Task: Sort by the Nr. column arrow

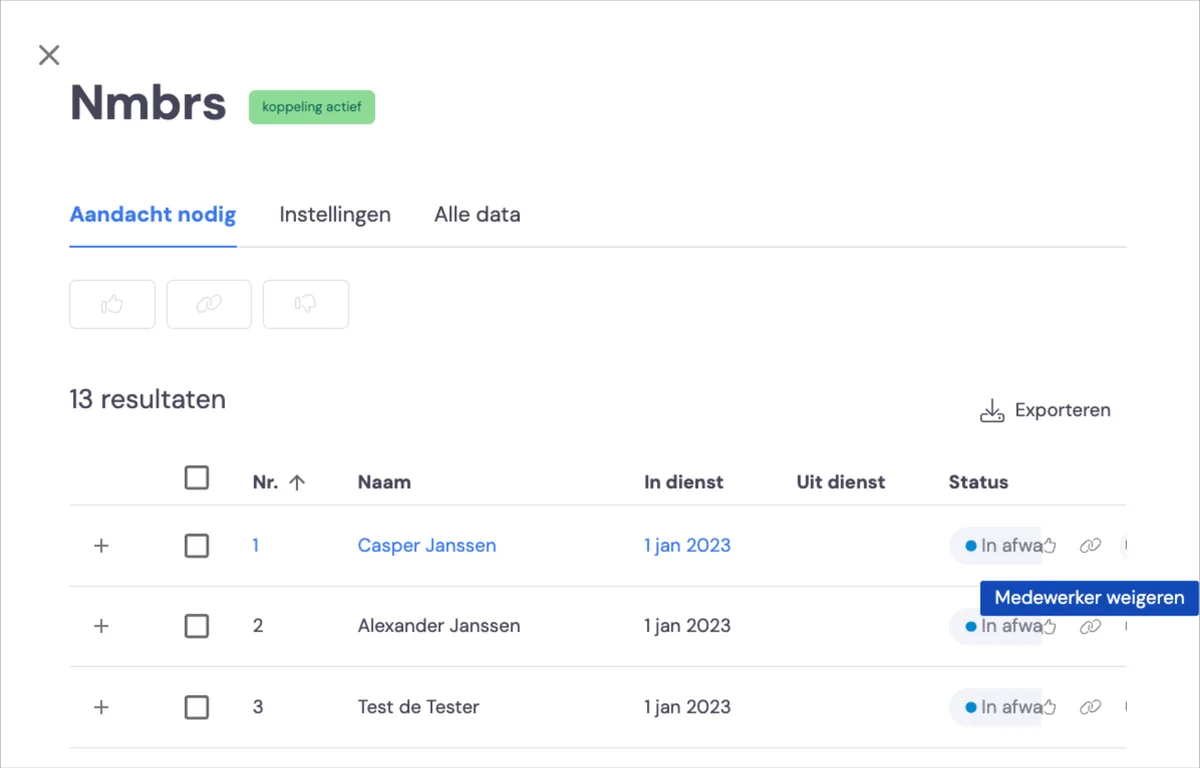Action: click(296, 482)
